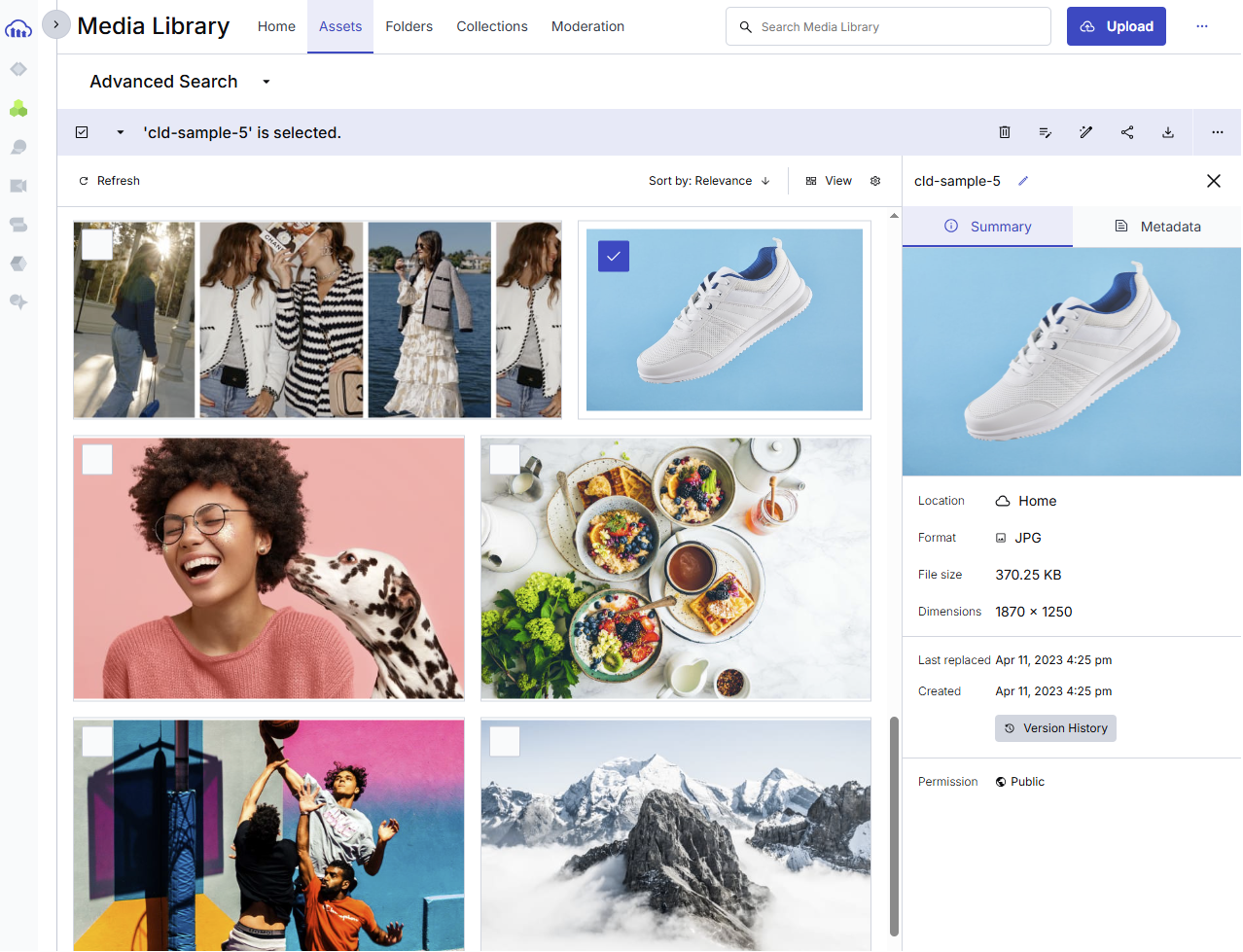Delete the selected asset via trash icon
This screenshot has height=952, width=1243.
[1005, 132]
